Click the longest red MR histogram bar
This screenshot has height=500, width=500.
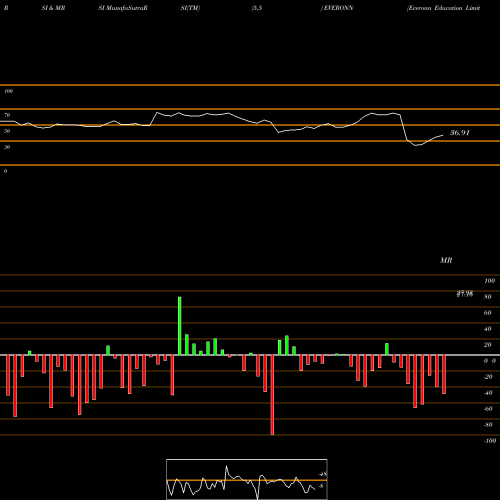(x=272, y=395)
